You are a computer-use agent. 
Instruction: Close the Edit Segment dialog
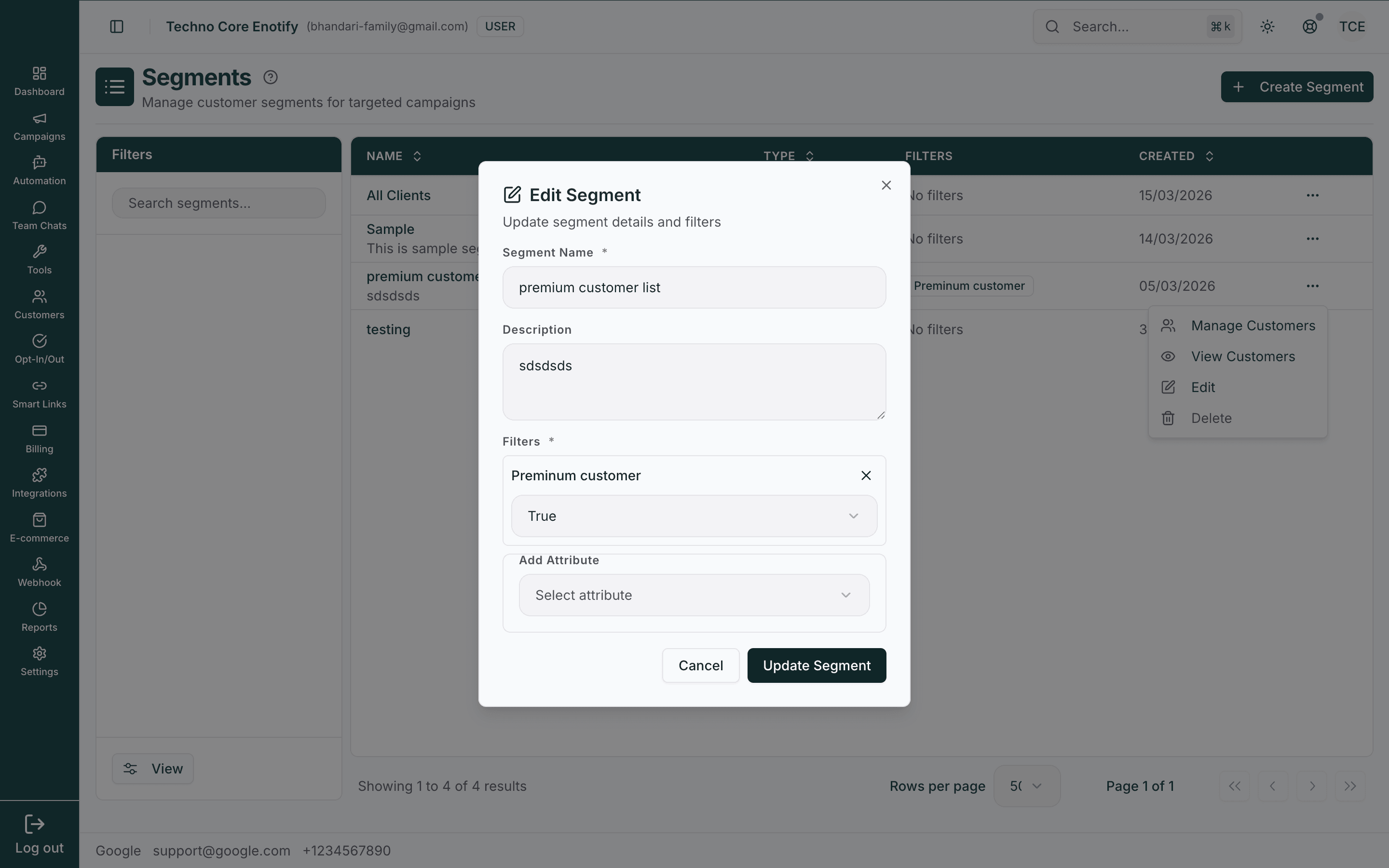point(886,185)
